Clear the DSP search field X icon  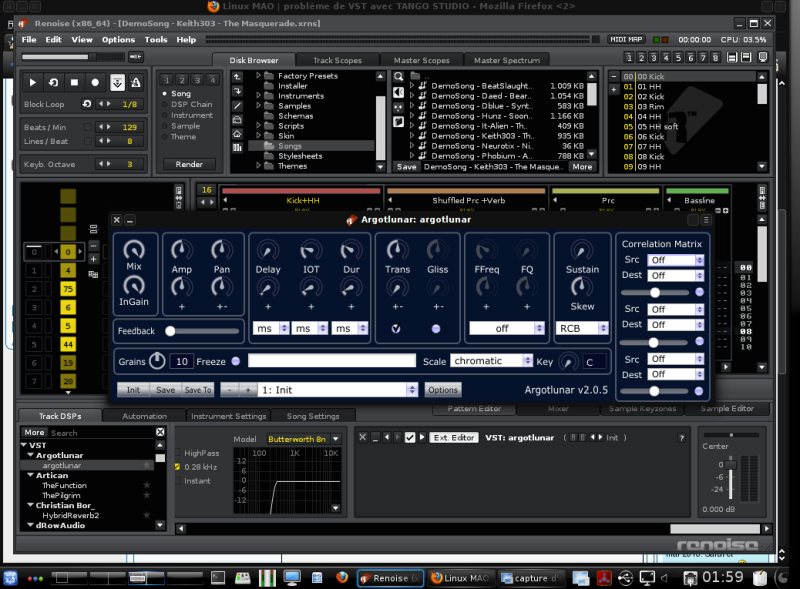point(160,432)
